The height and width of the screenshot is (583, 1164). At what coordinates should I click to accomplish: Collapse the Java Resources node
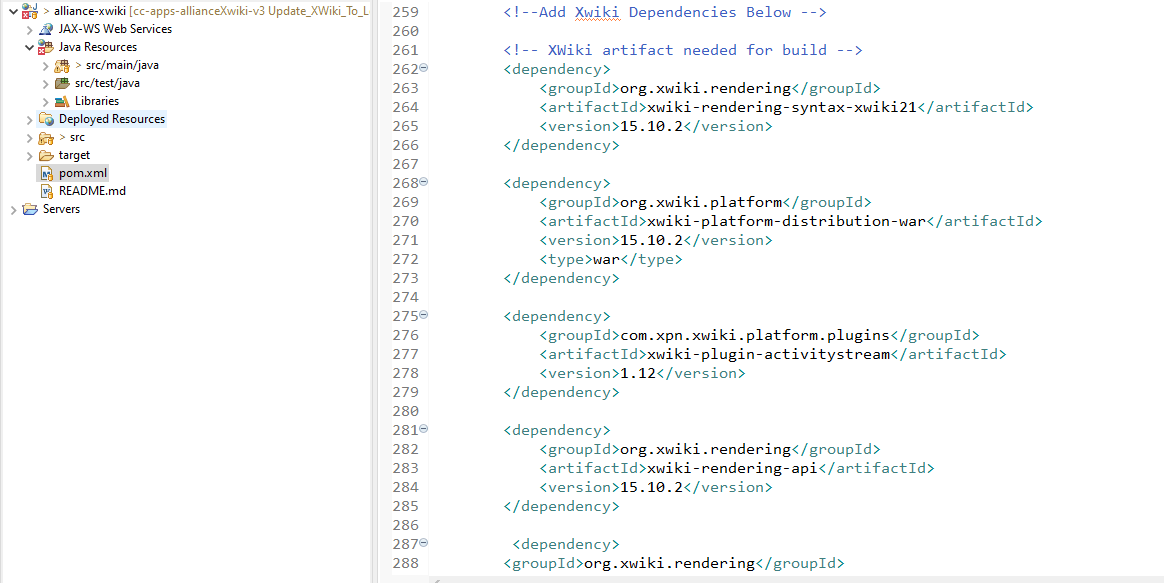coord(30,48)
